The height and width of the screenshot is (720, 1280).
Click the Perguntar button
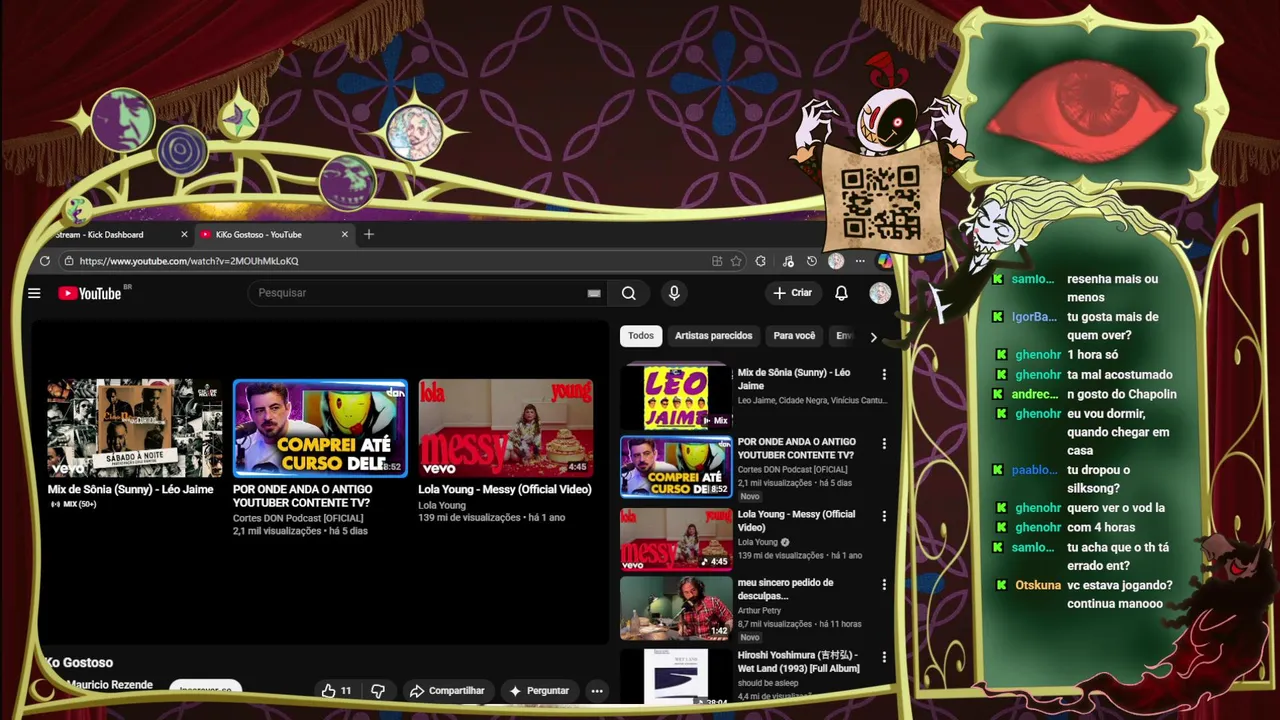coord(538,691)
